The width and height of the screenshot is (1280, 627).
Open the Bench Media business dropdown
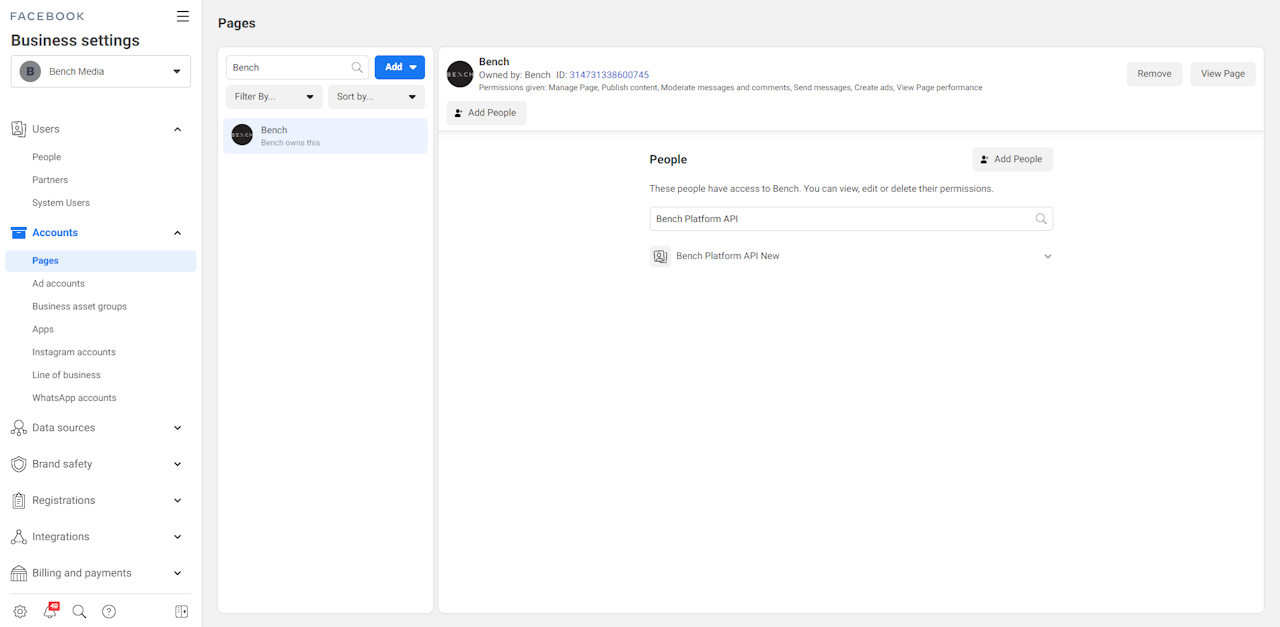tap(101, 71)
